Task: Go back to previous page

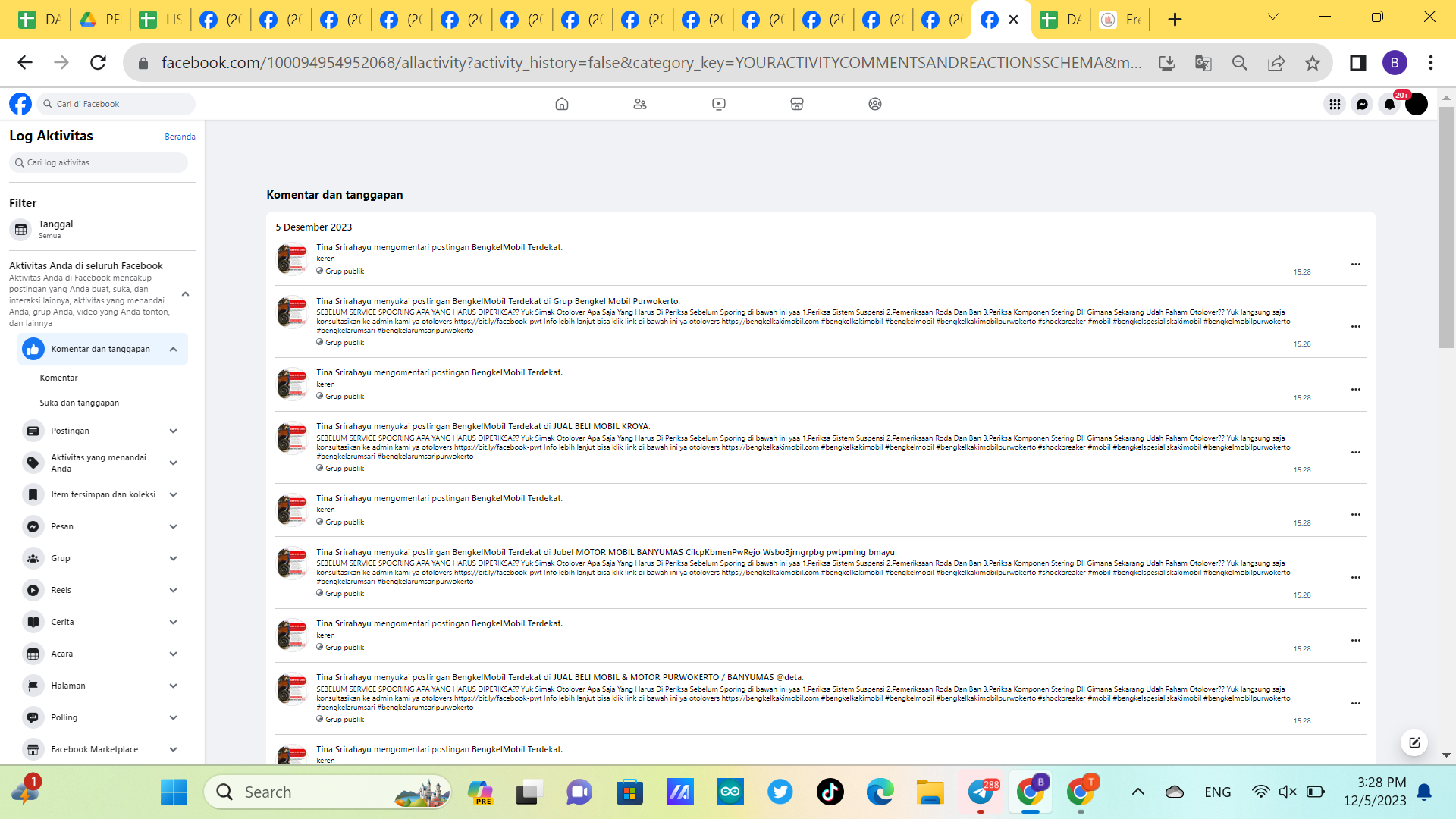Action: [25, 62]
